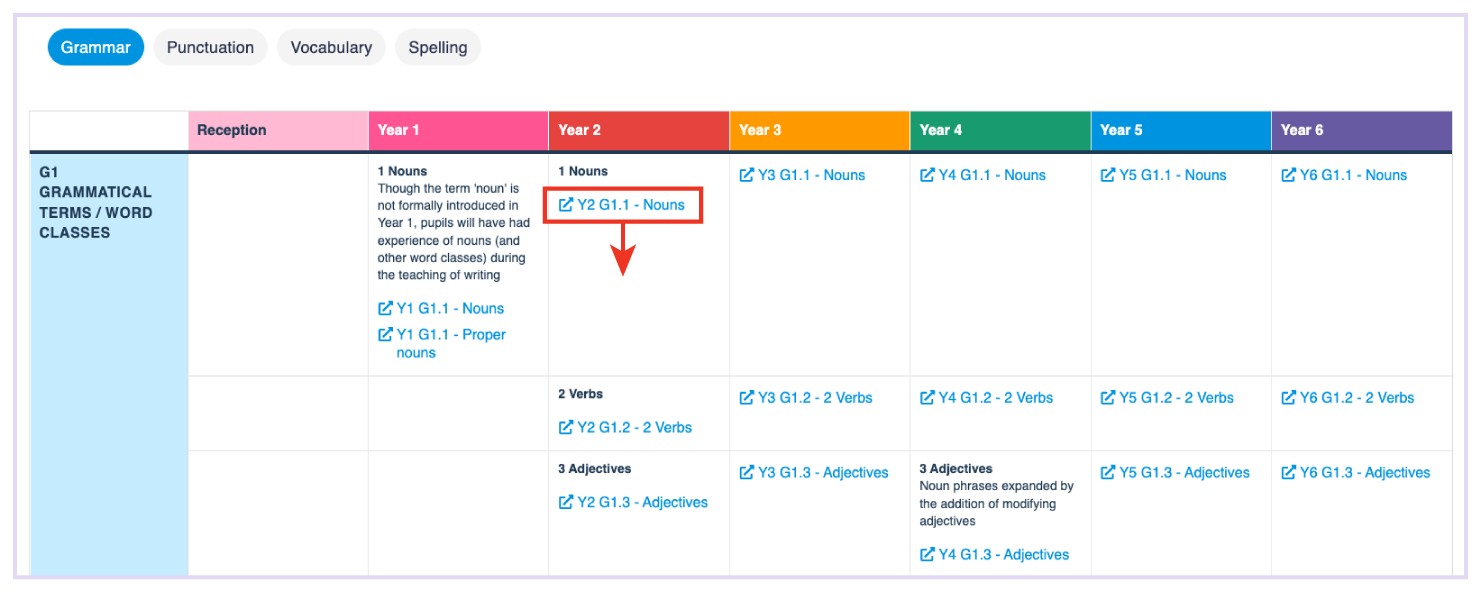1483x592 pixels.
Task: Open the Y2 G1.2 - 2 Verbs link
Action: (634, 428)
